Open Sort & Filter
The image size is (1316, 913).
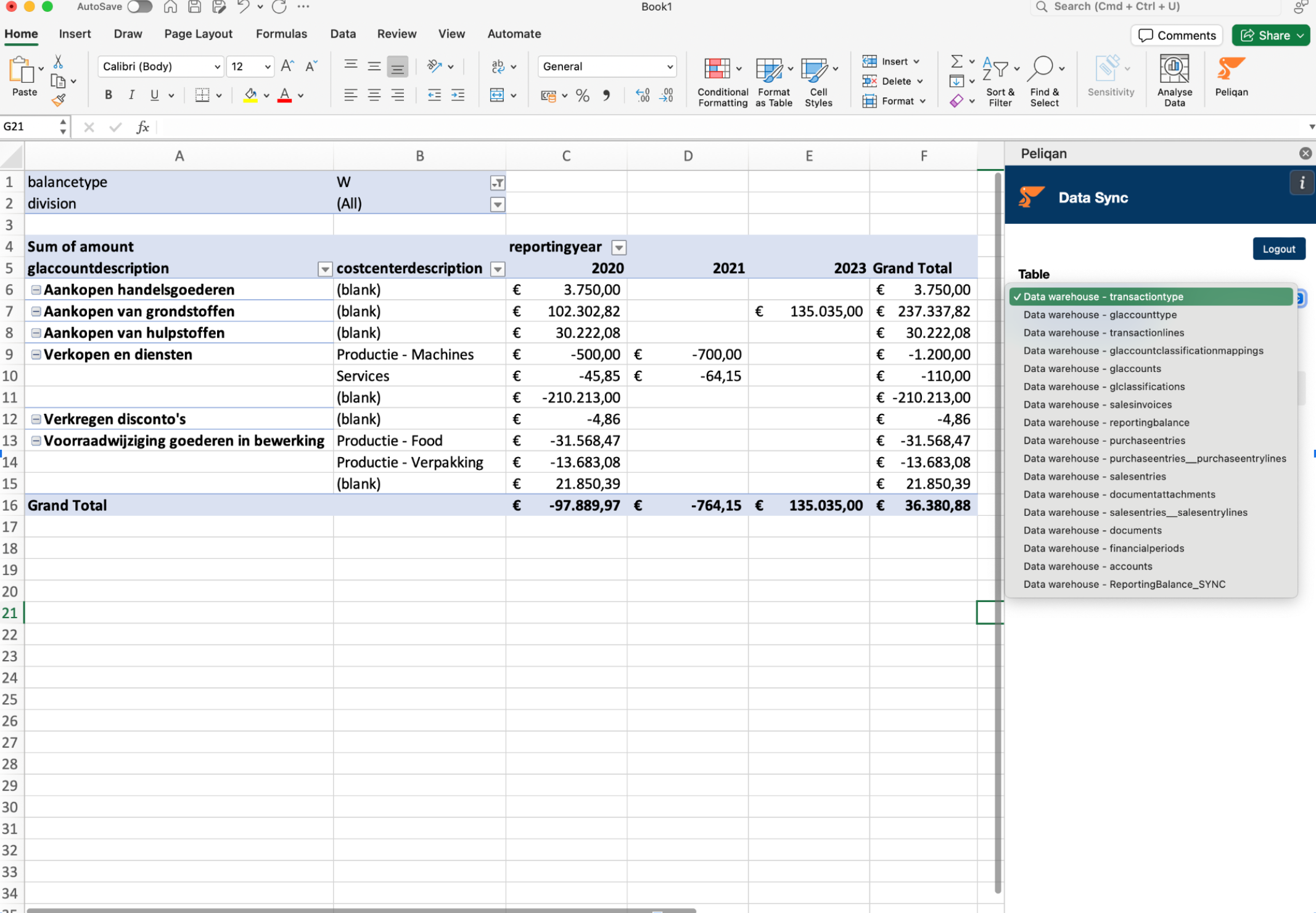tap(1000, 81)
